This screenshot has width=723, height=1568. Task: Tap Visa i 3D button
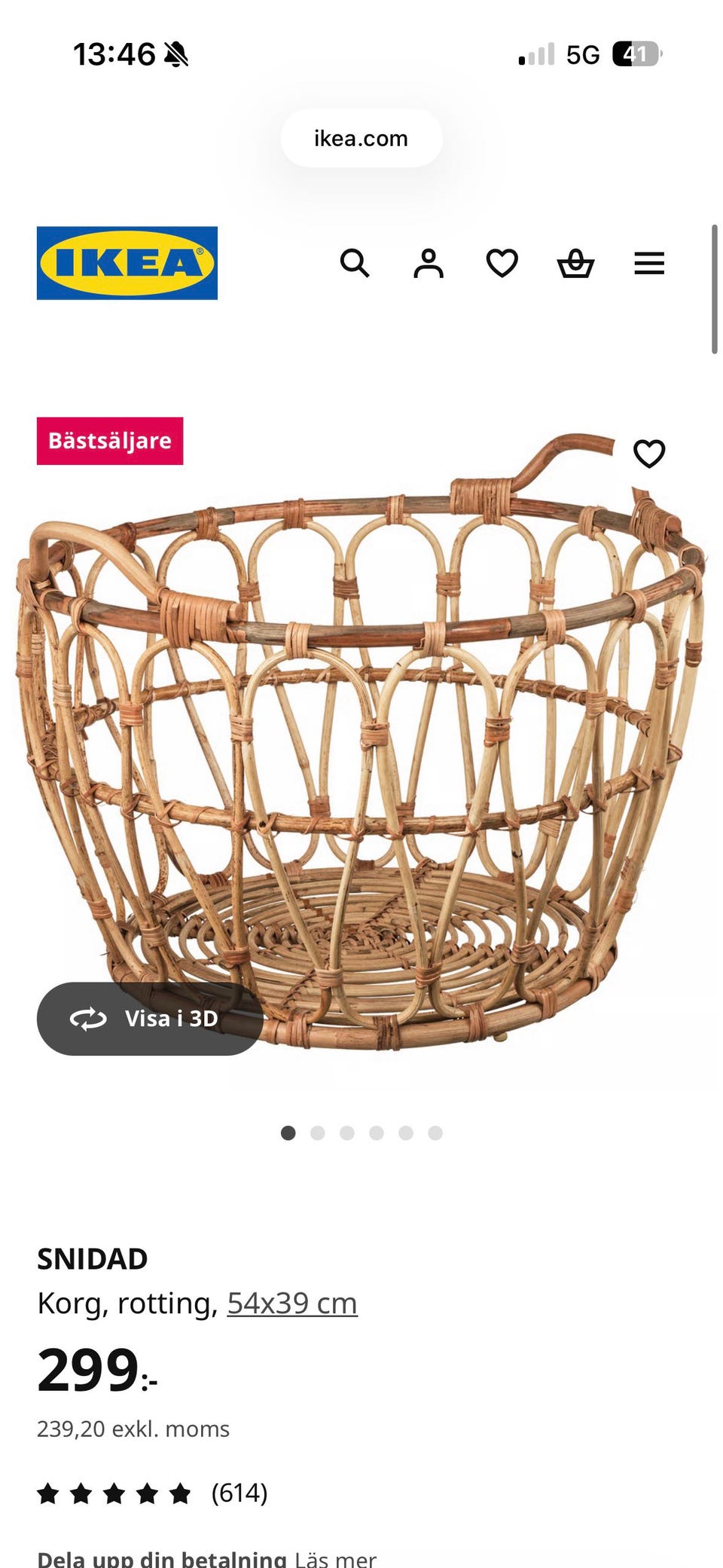point(150,1019)
